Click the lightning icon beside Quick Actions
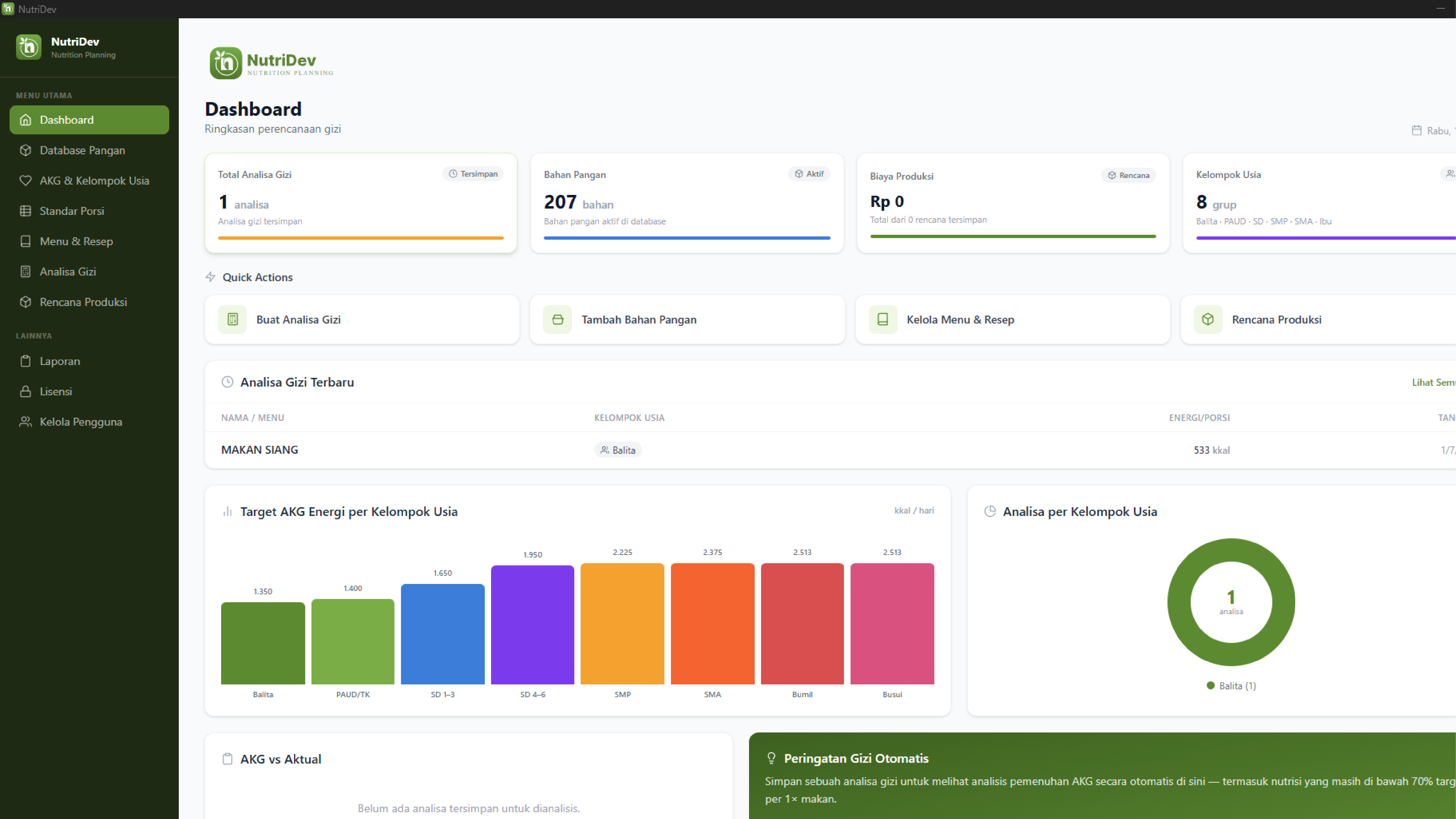 click(x=210, y=277)
